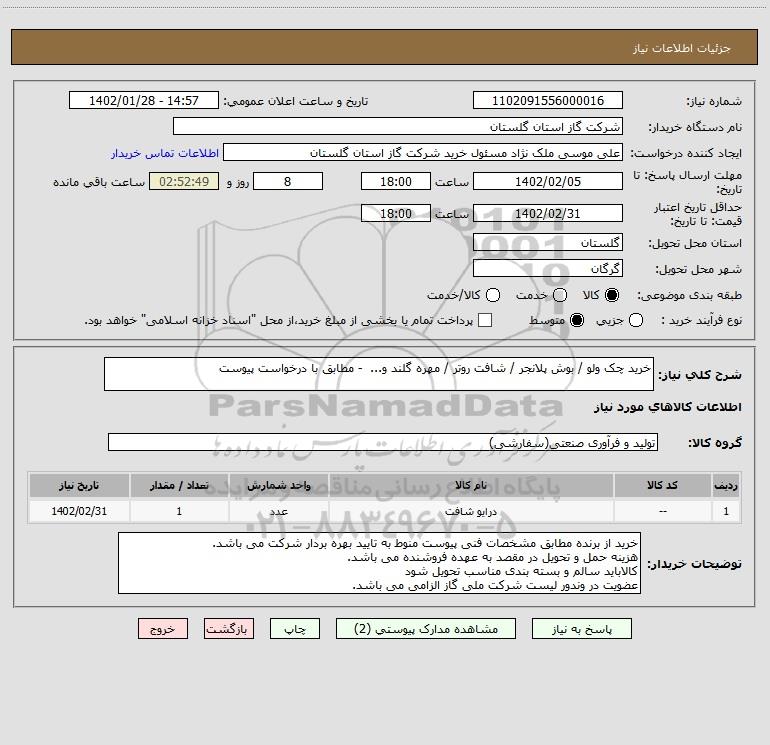Image resolution: width=770 pixels, height=745 pixels.
Task: Click the general need description text box
Action: (x=379, y=374)
